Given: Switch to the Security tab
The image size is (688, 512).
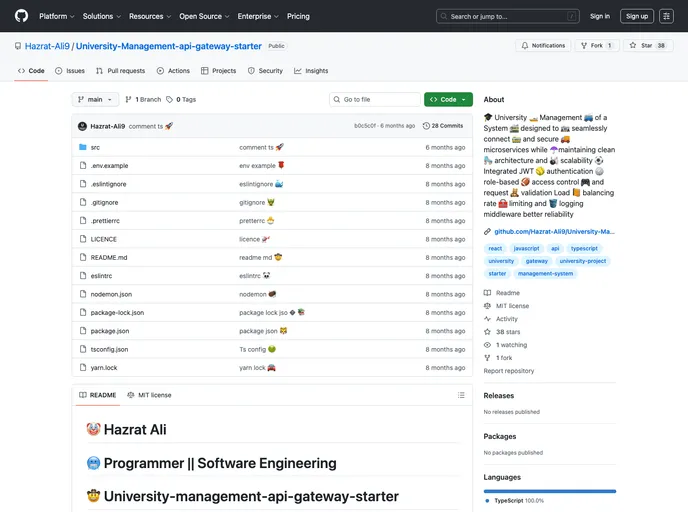Looking at the screenshot, I should (x=265, y=71).
